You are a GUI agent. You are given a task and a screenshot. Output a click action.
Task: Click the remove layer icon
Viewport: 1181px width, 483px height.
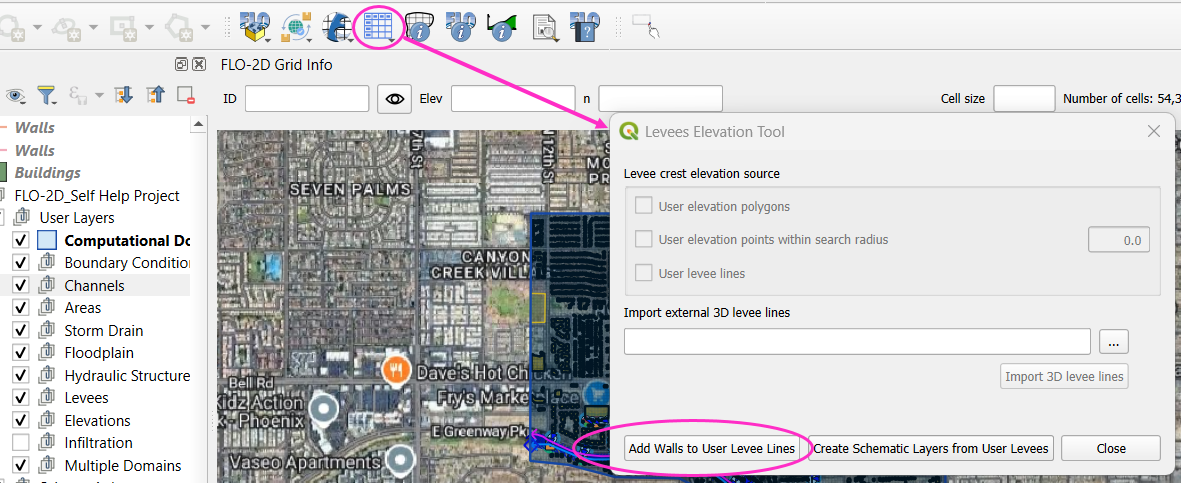coord(185,95)
